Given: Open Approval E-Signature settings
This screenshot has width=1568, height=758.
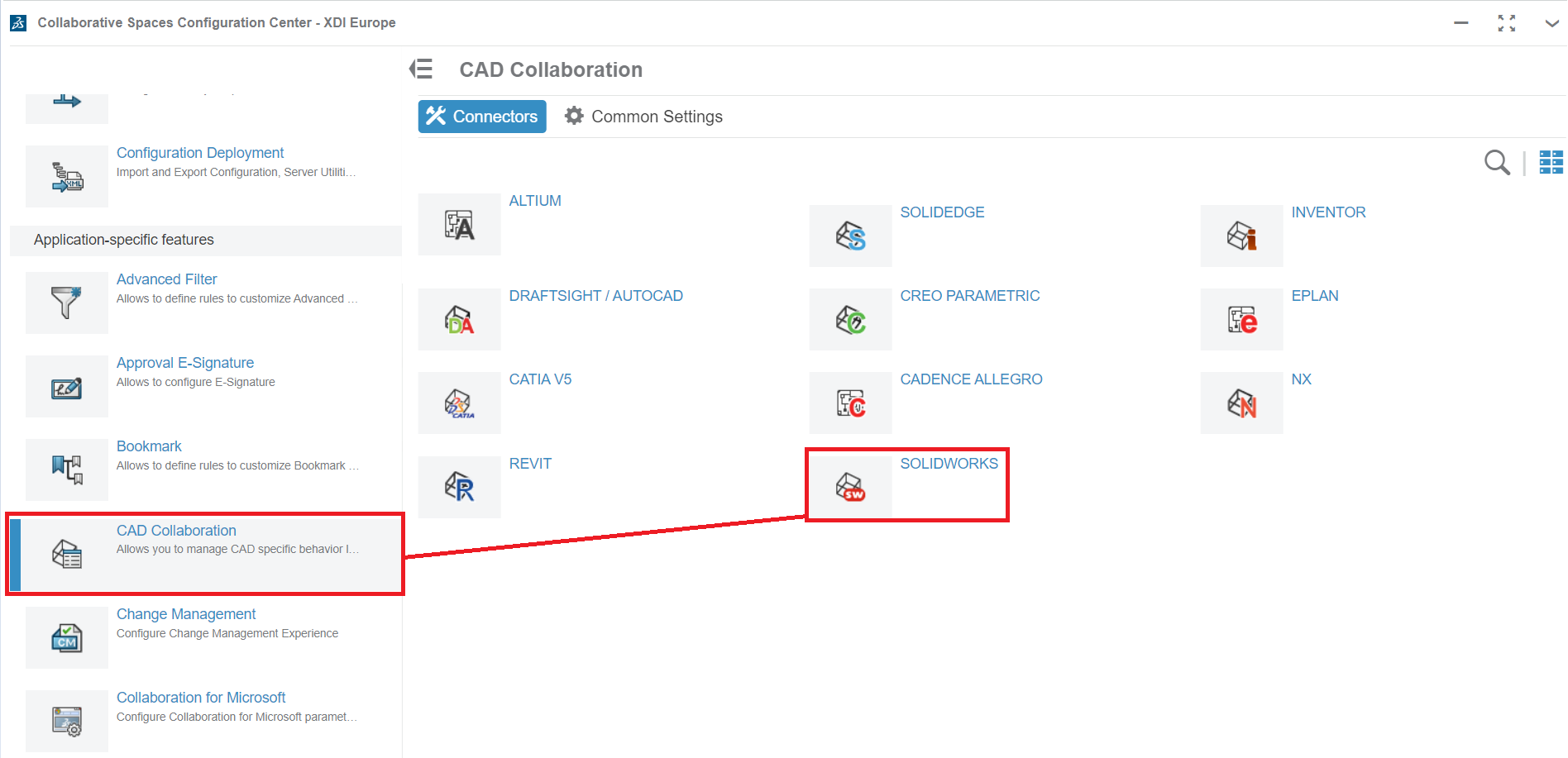Looking at the screenshot, I should pyautogui.click(x=185, y=363).
